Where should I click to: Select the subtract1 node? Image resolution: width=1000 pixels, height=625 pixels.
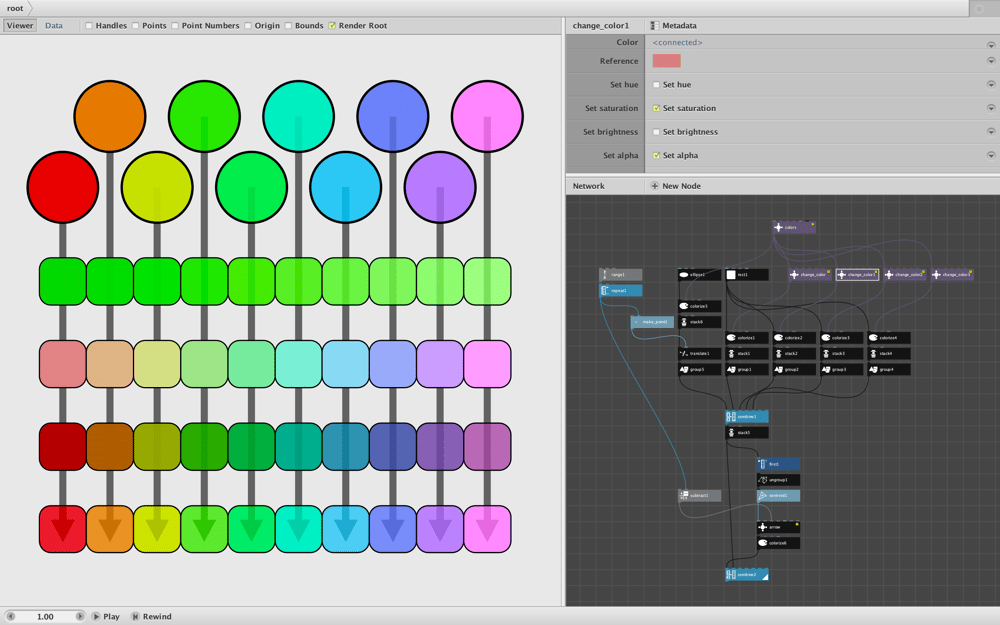point(700,496)
